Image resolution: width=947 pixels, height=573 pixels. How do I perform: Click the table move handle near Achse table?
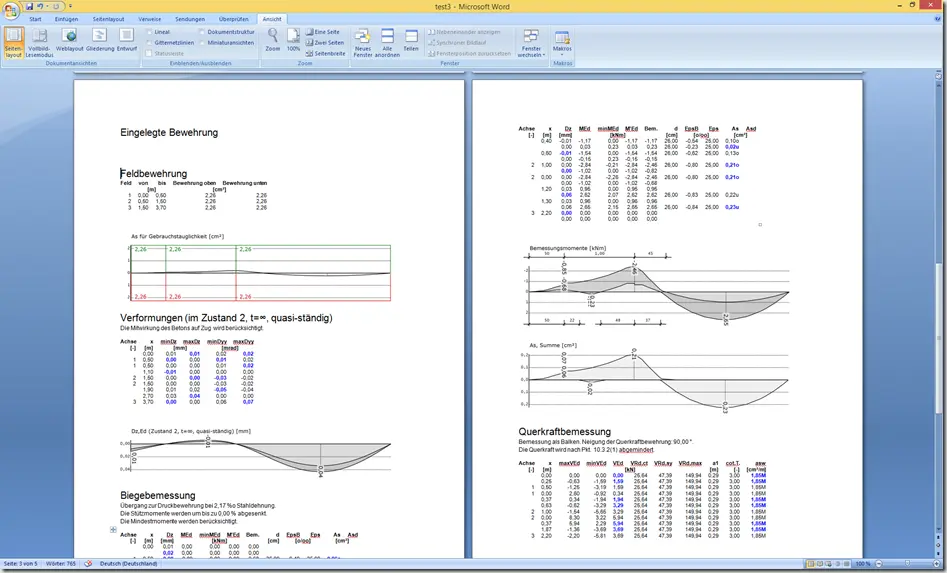[x=113, y=530]
